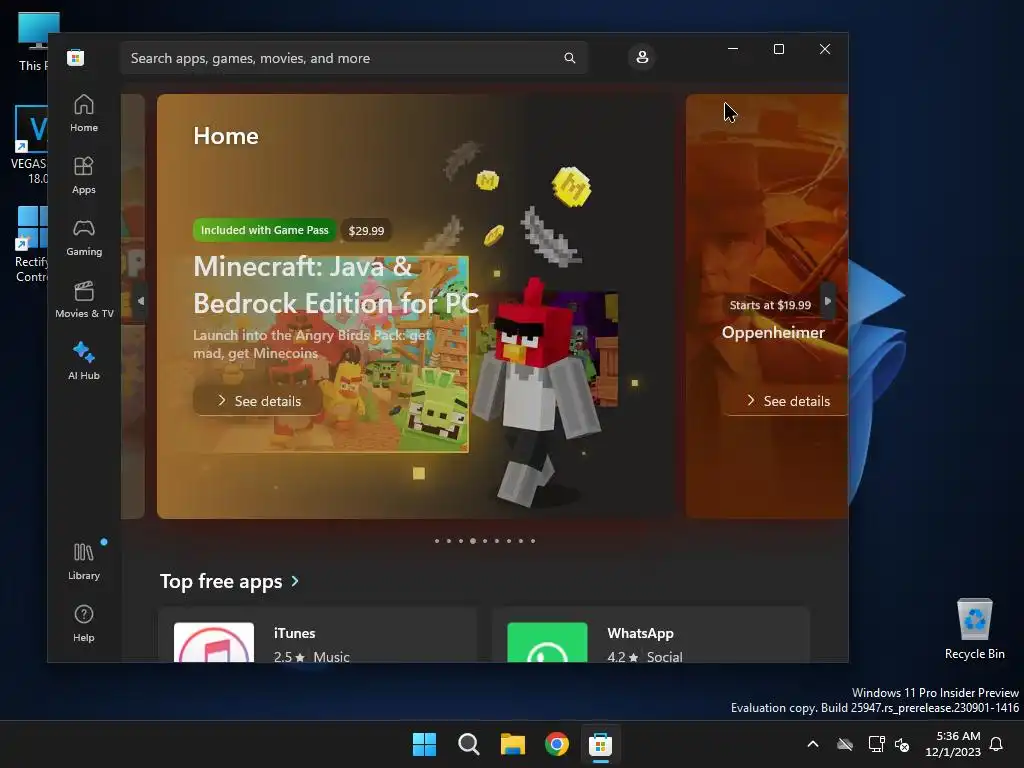Screen dimensions: 1024x768
Task: Open the user account profile icon
Action: pos(642,57)
